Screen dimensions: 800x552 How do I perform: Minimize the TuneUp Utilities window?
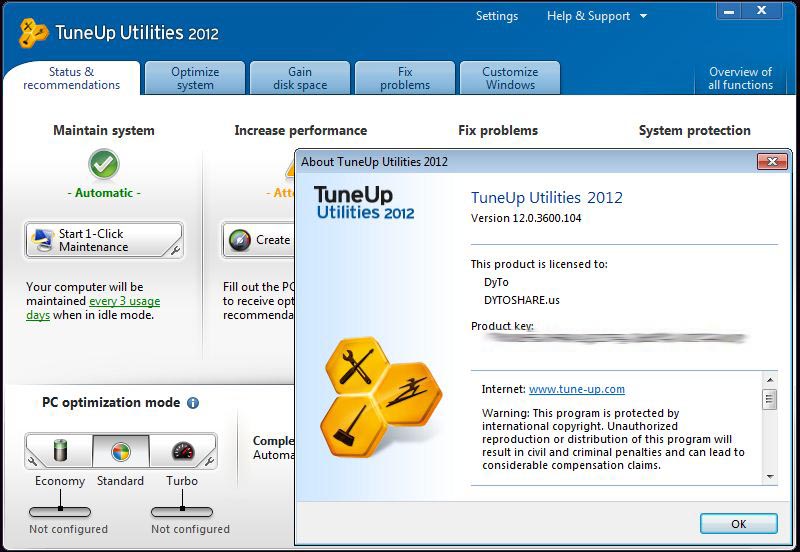coord(730,11)
